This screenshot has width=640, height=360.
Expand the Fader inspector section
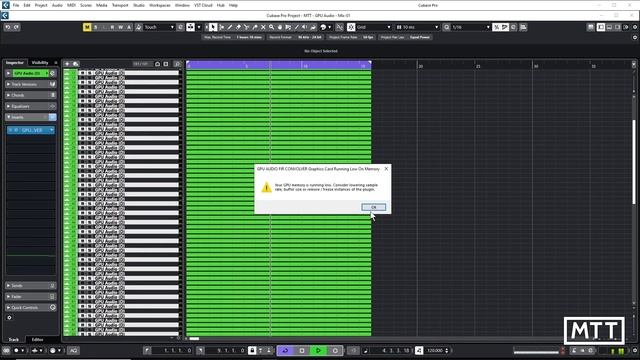31,297
